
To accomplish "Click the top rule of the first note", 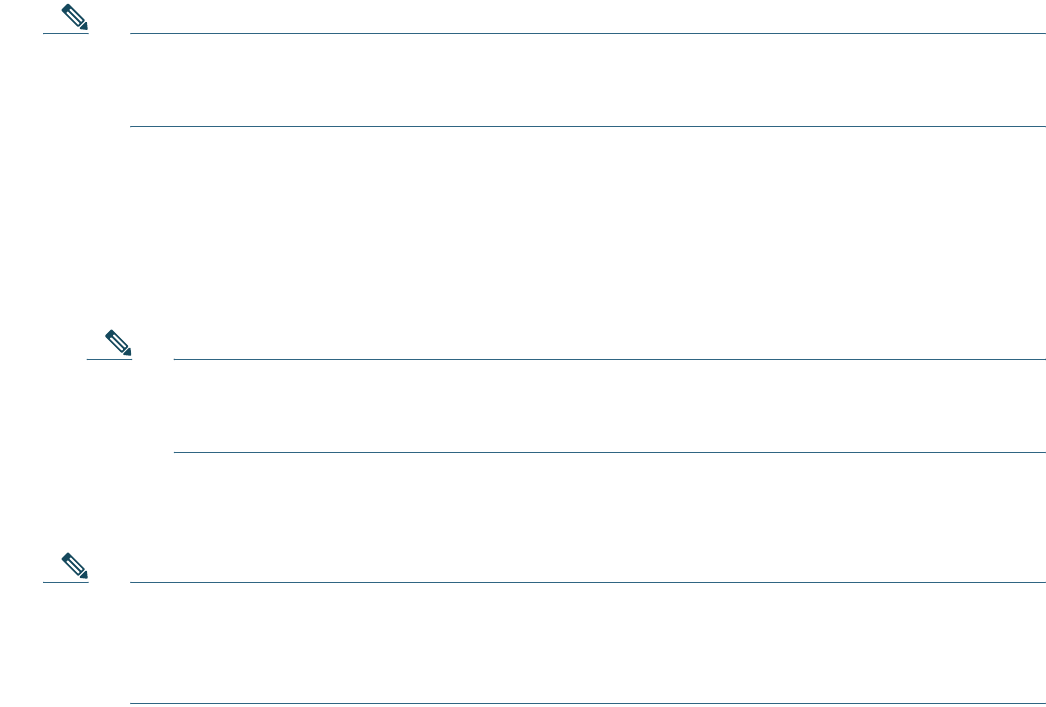I will (x=585, y=33).
